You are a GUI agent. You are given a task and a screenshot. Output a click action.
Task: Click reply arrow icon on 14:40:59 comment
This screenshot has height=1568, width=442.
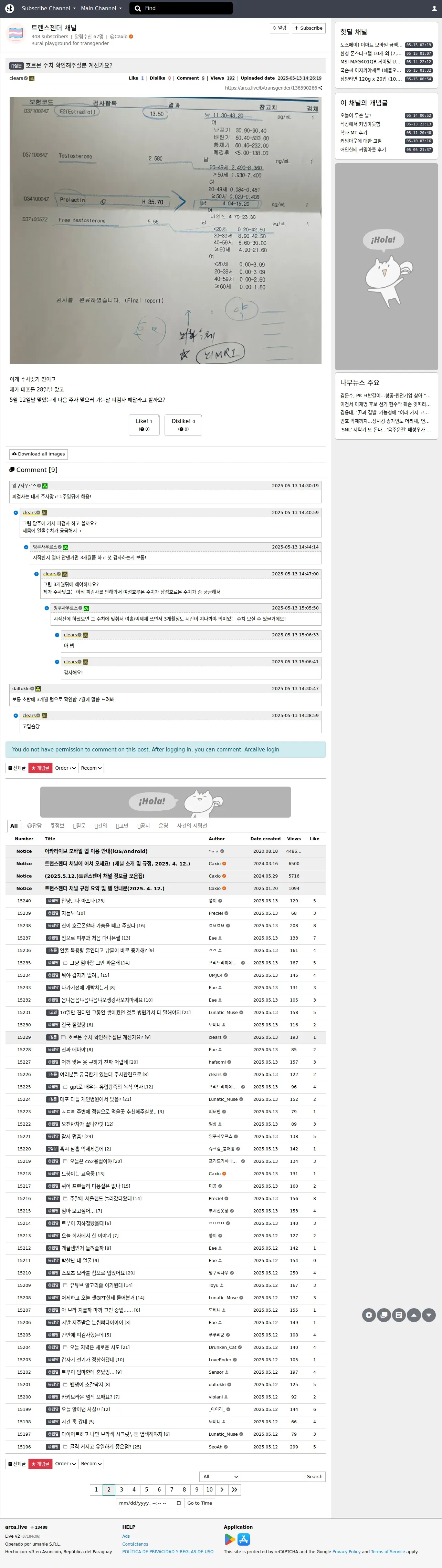(16, 513)
